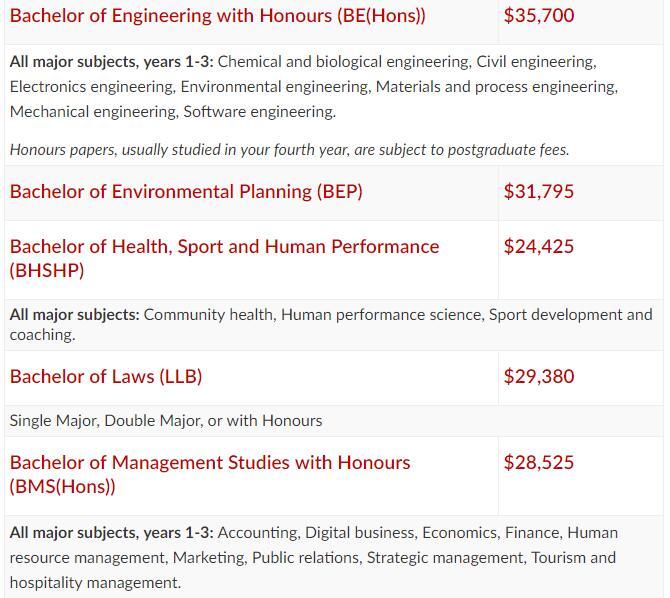Image resolution: width=670 pixels, height=598 pixels.
Task: Click the $28,525 Management Studies fee
Action: [x=539, y=462]
